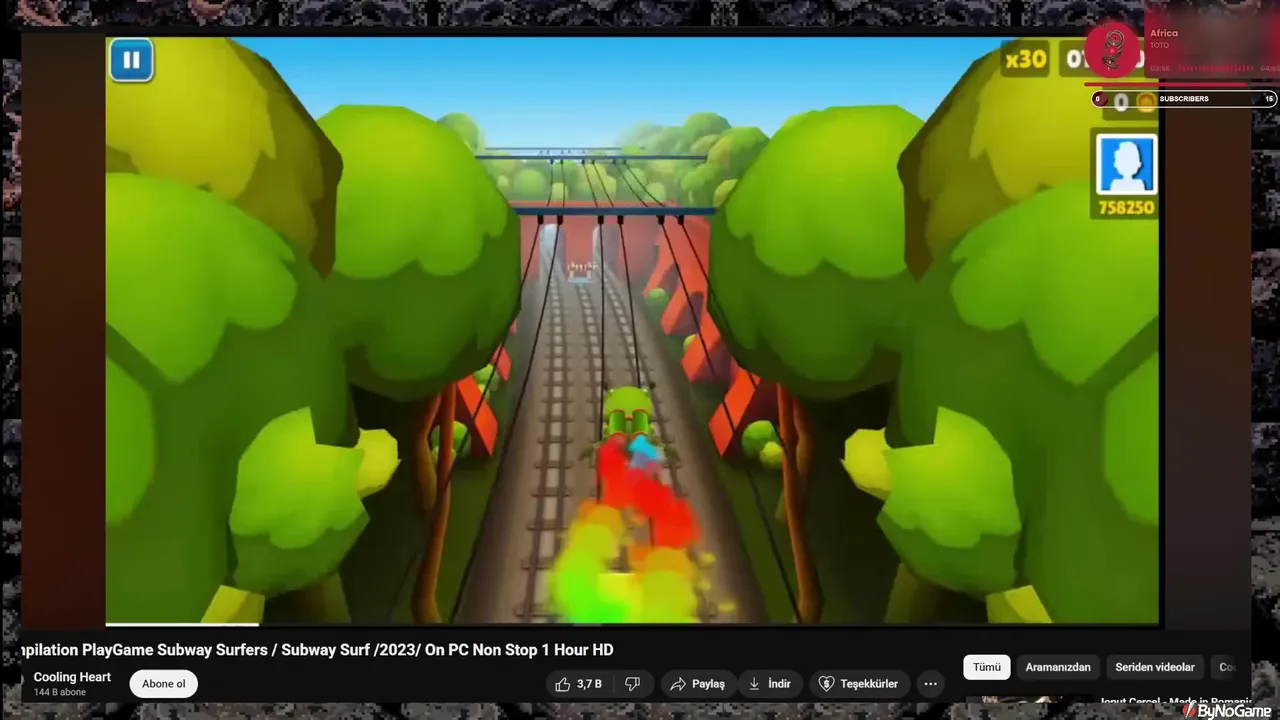Select the Tümü filter chip
The image size is (1280, 720).
(987, 667)
